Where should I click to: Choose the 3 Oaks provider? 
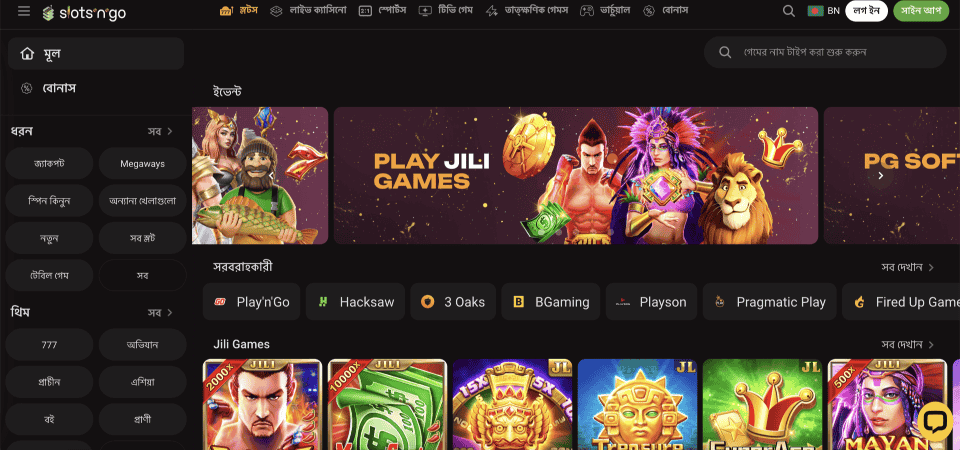(x=452, y=302)
